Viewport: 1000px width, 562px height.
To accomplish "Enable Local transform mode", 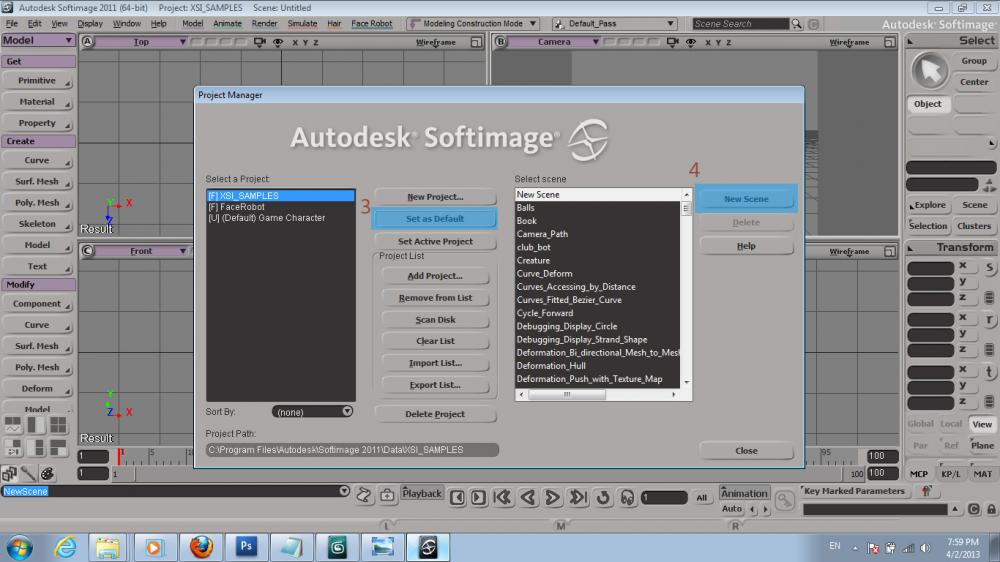I will point(951,424).
